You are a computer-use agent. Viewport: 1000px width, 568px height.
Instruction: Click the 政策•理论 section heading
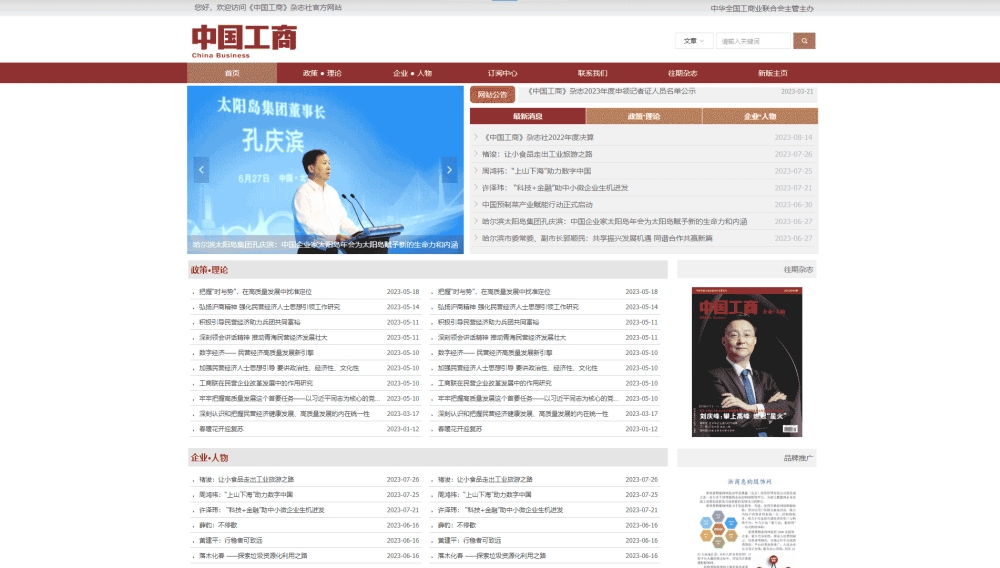pyautogui.click(x=209, y=270)
